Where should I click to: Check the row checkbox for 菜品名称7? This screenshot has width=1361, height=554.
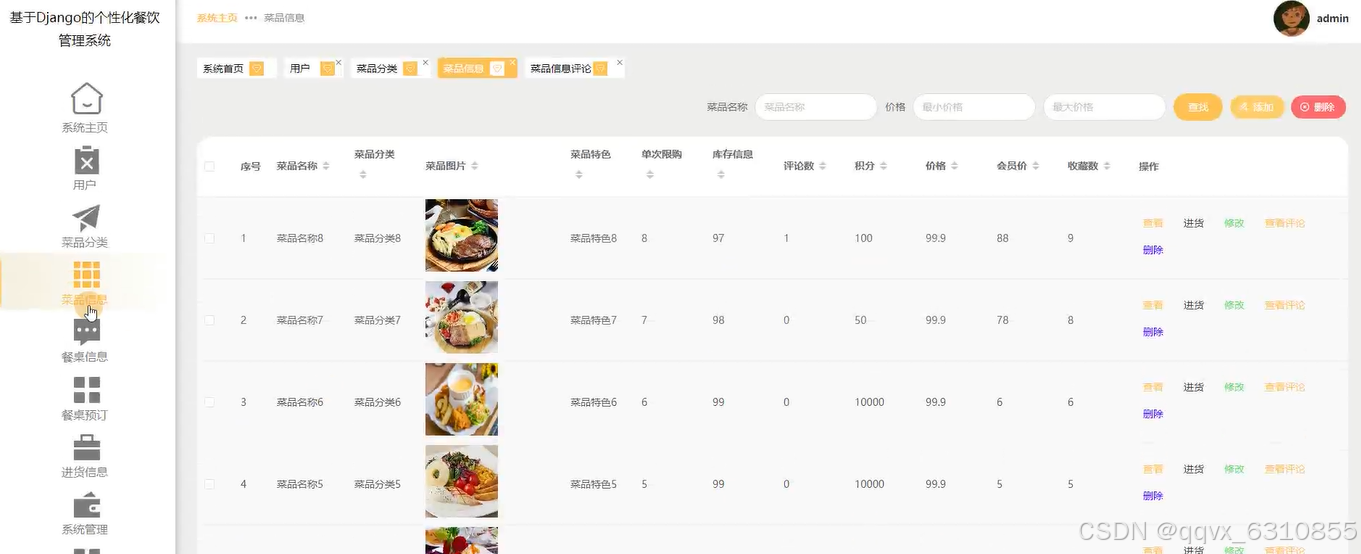click(x=209, y=320)
